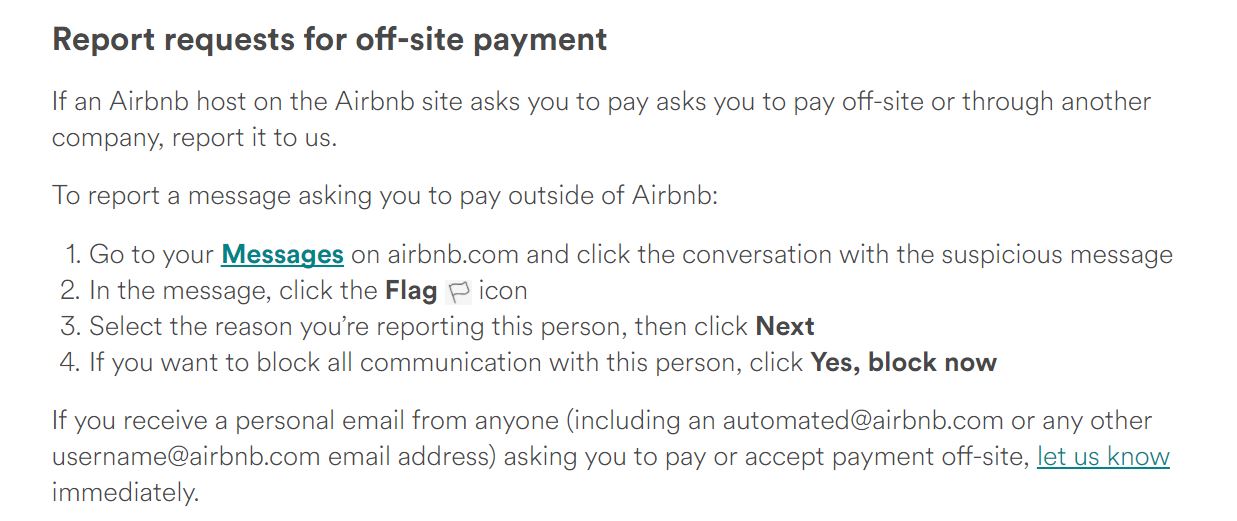
Task: Click the "suspicious message" text in step 1
Action: tap(1062, 255)
